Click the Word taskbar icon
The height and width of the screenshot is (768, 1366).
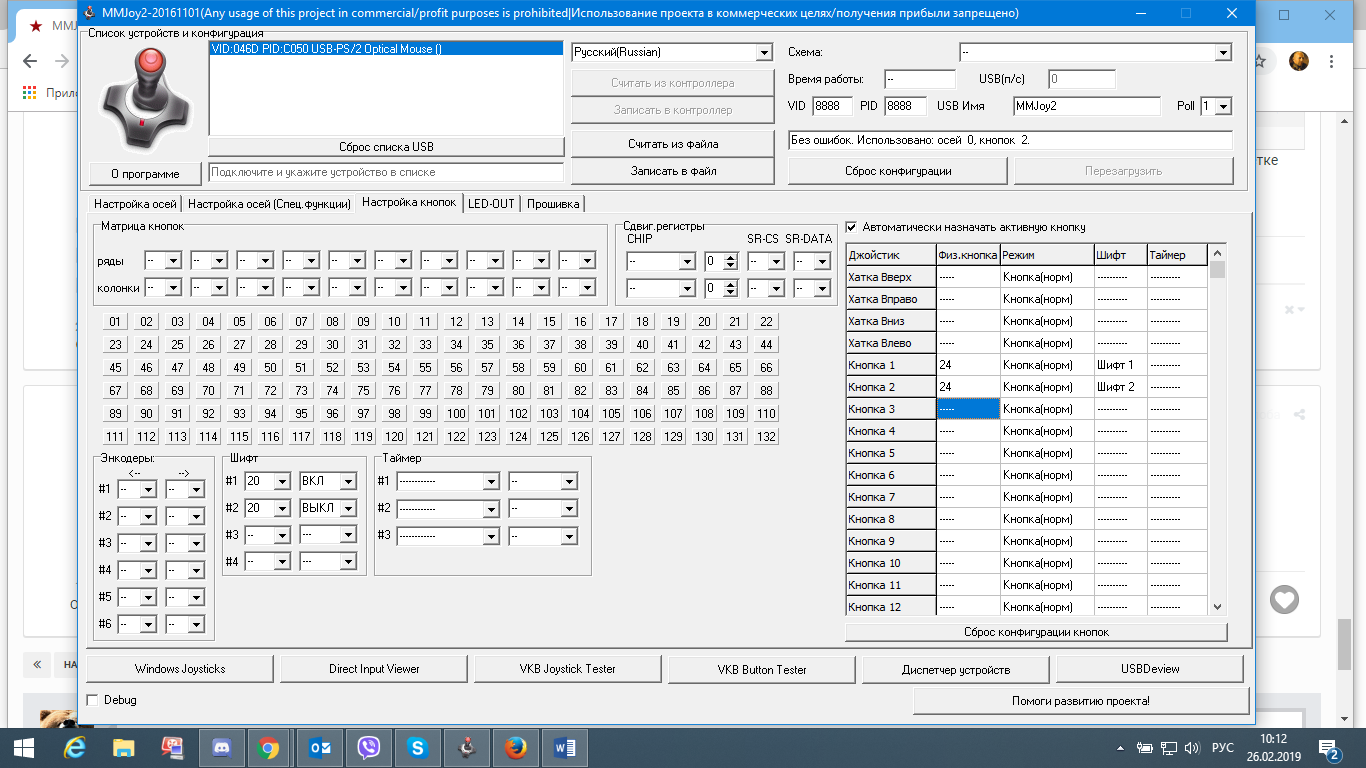(564, 747)
